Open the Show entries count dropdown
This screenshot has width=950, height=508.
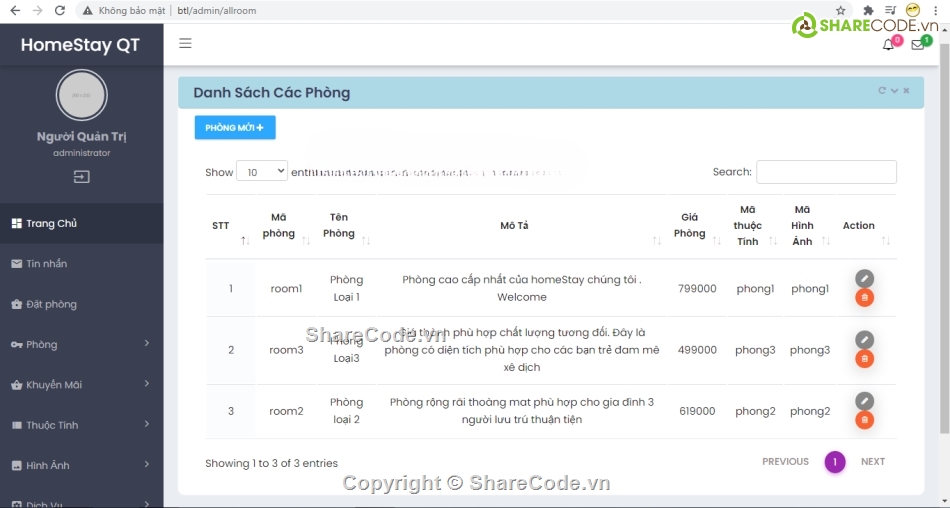(x=262, y=172)
